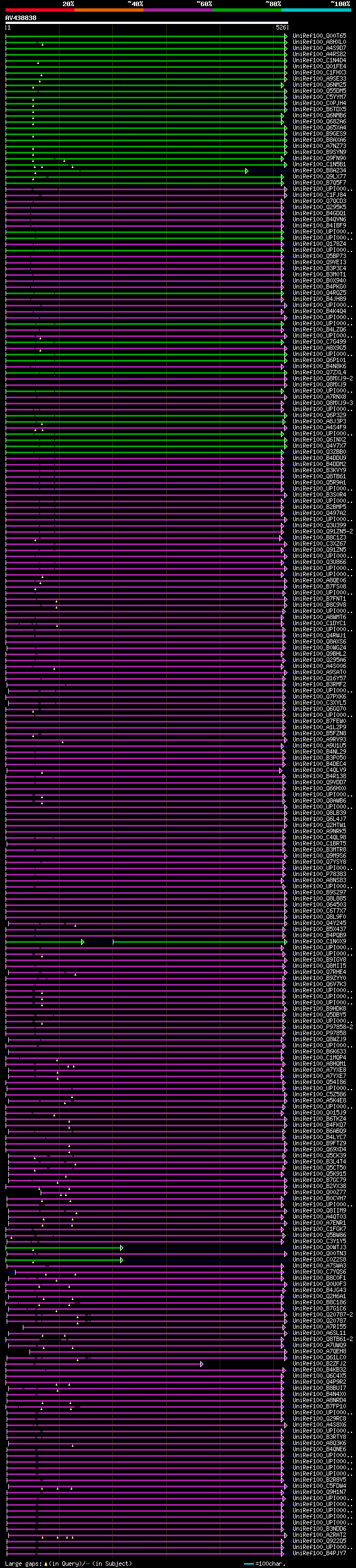Click truncated magenta arrowhead of B2ZFJ2 alignment
Viewport: 356px width, 1568px height.
click(201, 1364)
